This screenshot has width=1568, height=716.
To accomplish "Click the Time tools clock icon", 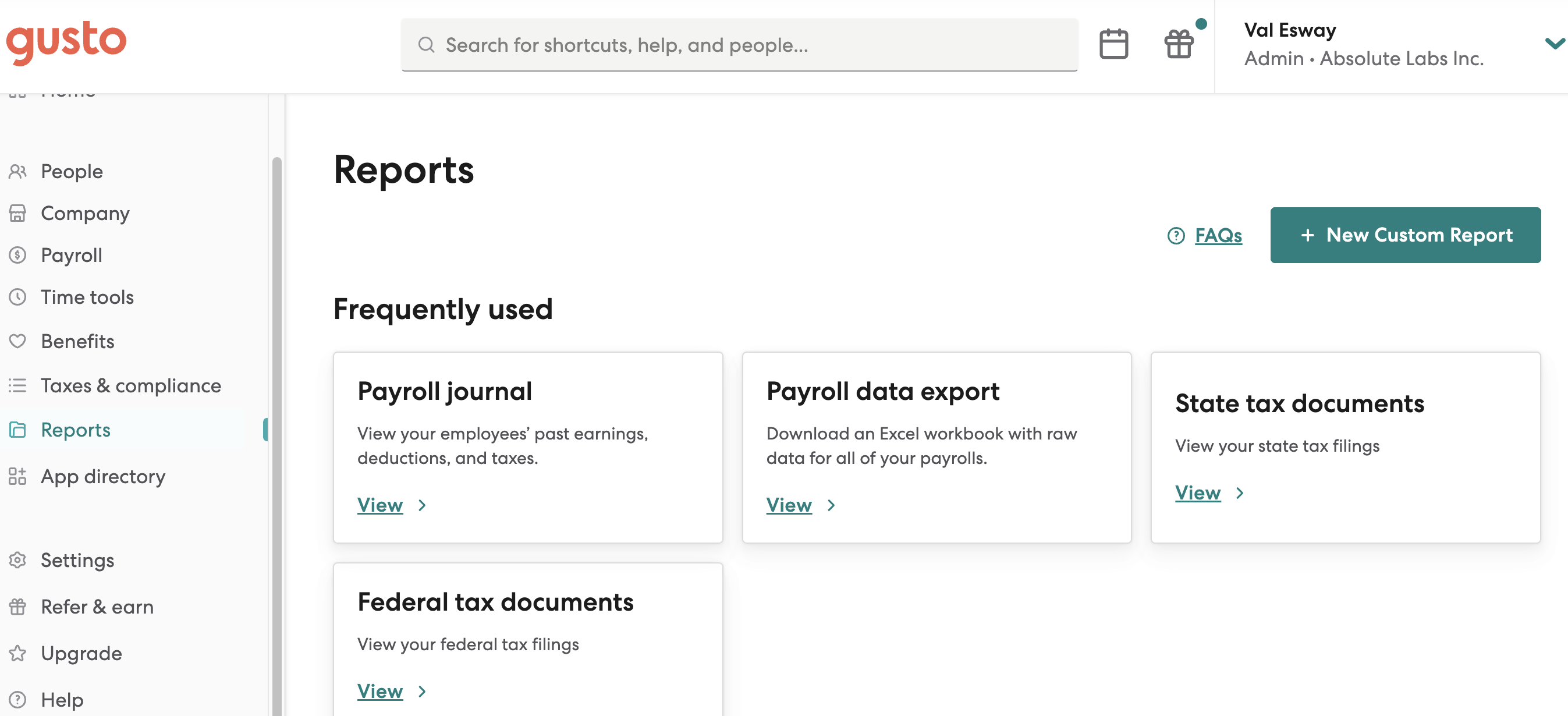I will (17, 297).
